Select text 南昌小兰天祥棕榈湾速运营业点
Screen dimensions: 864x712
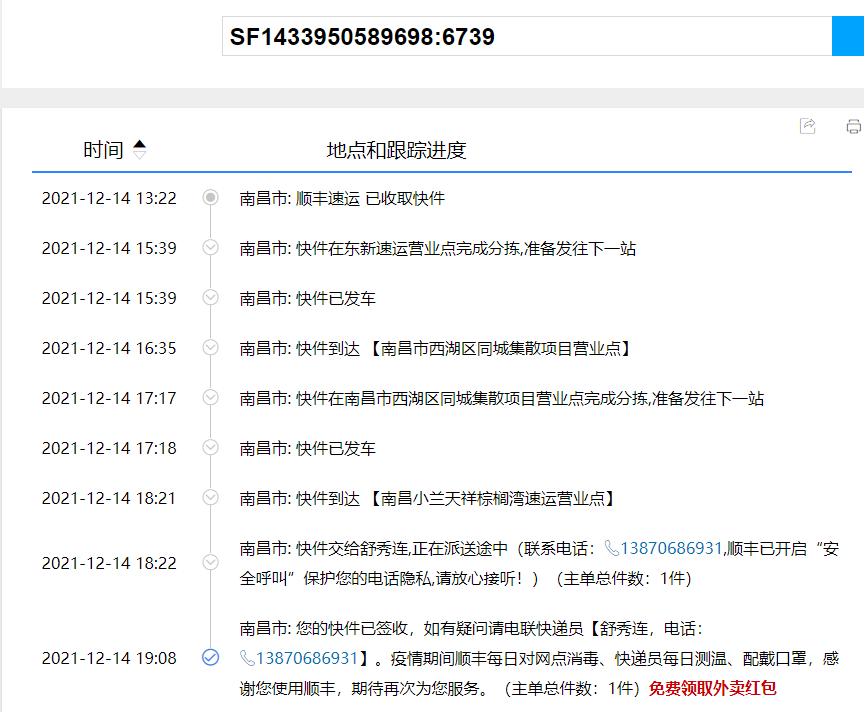[x=493, y=499]
